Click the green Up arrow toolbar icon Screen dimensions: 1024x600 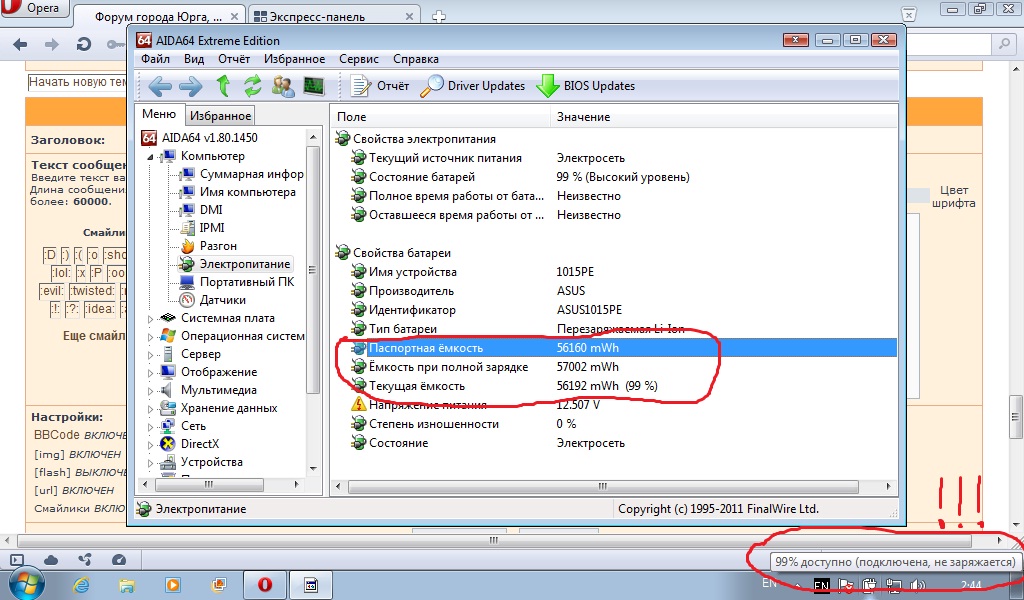(223, 86)
